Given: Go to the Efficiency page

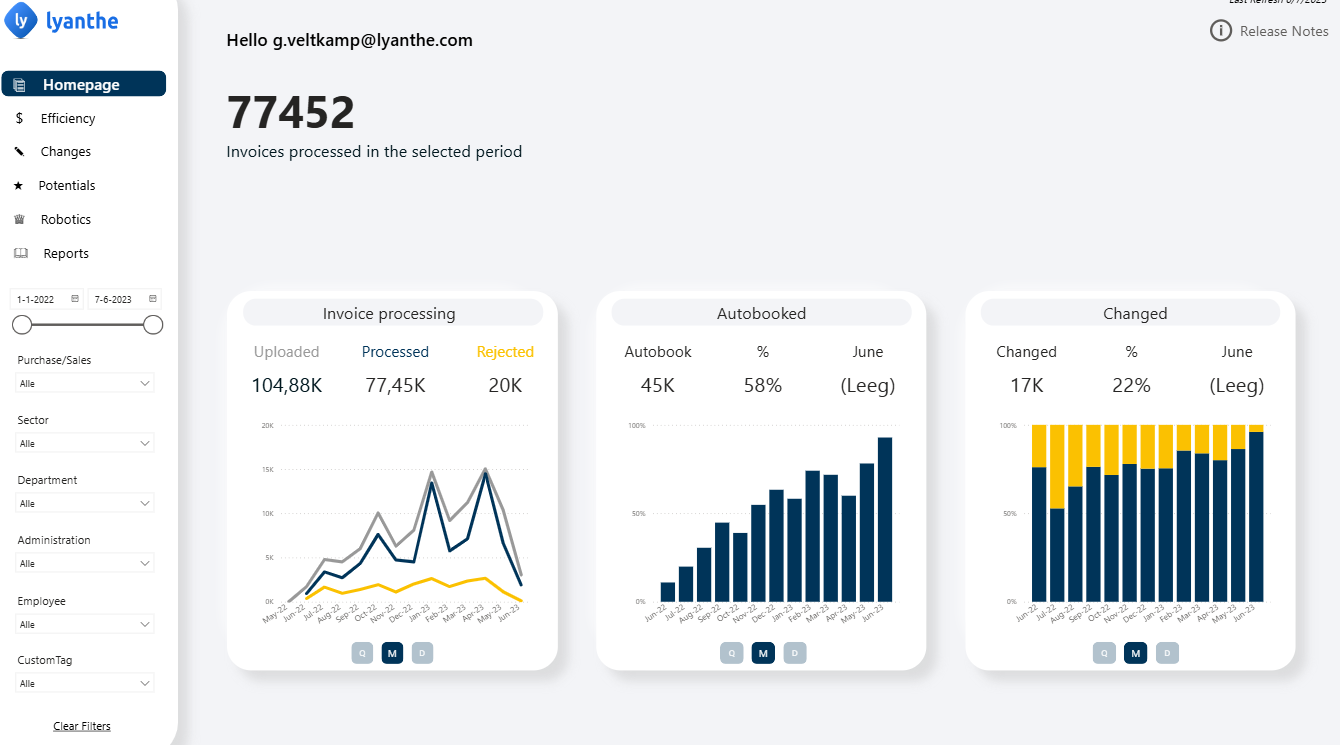Looking at the screenshot, I should pyautogui.click(x=68, y=118).
